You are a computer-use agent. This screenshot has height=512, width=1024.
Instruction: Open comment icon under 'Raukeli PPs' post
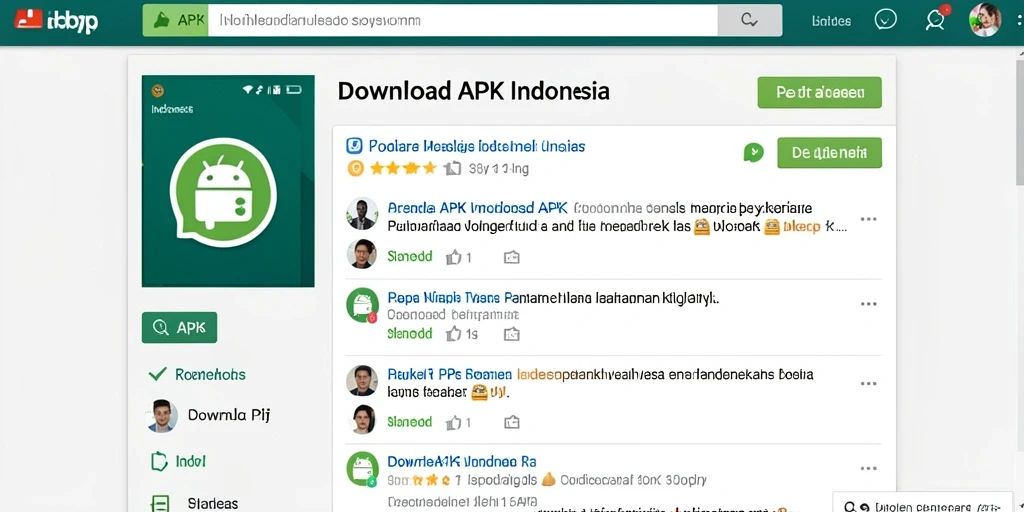(x=511, y=423)
